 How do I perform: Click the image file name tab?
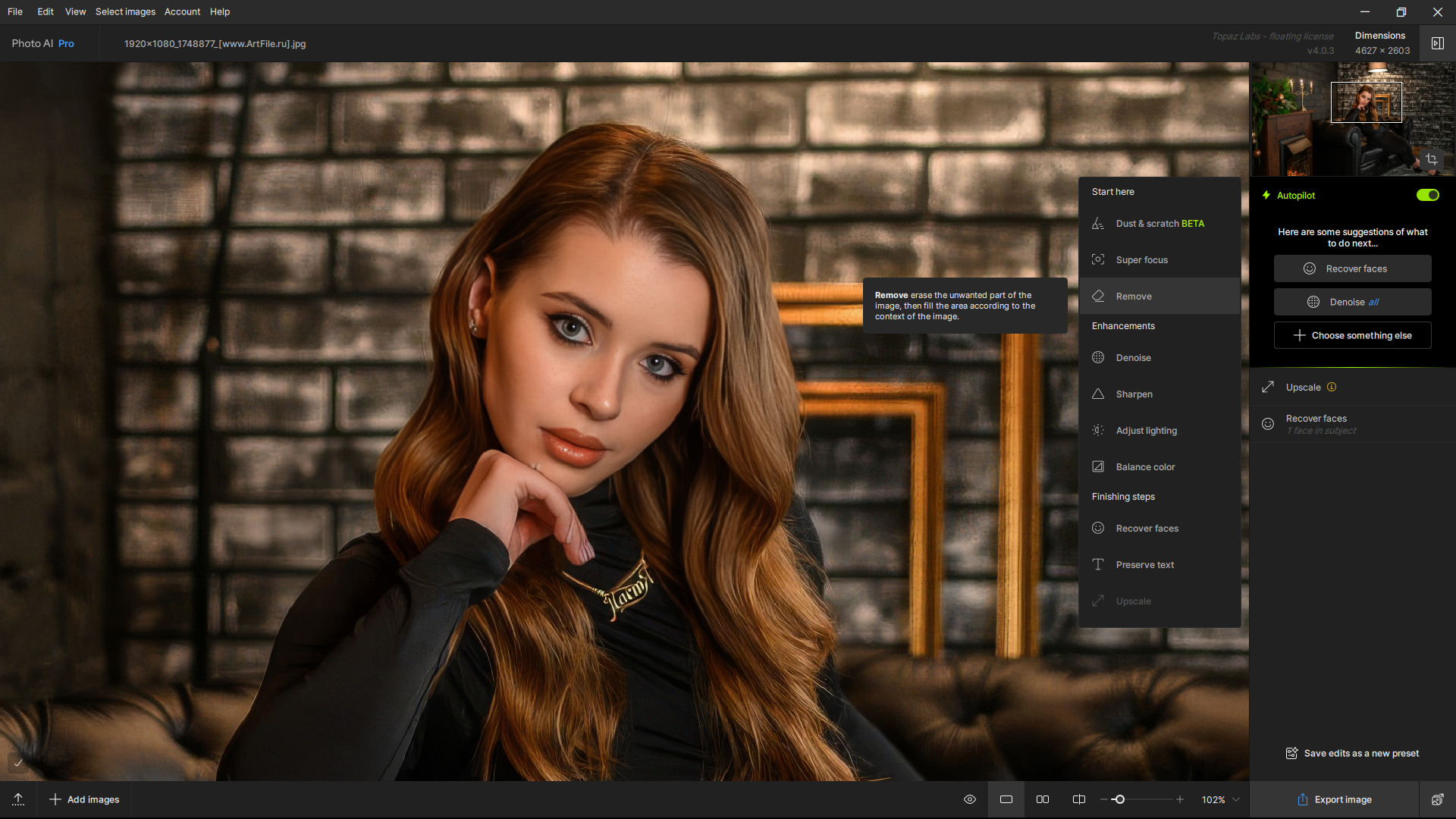click(215, 43)
